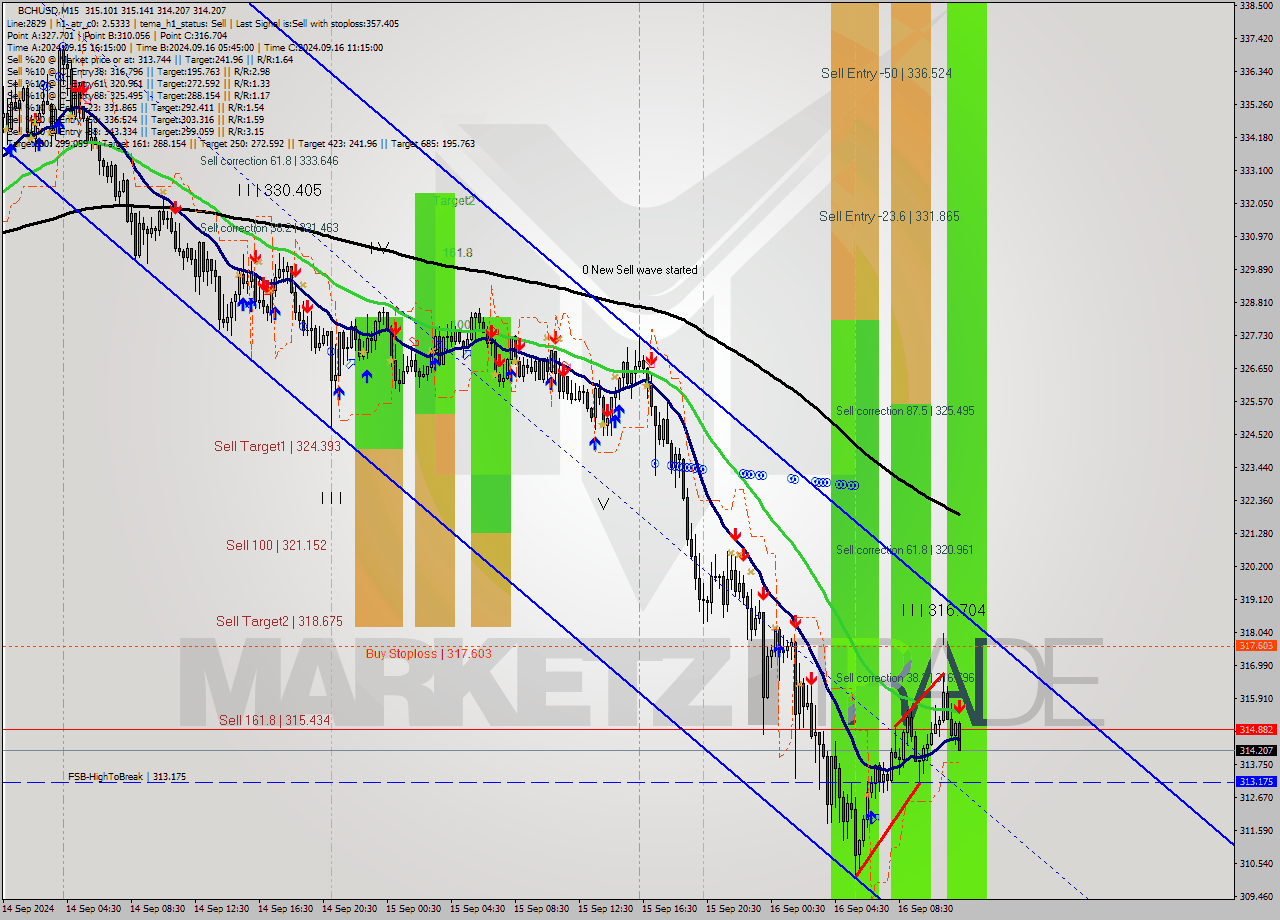Screen dimensions: 1280x920
Task: Click the 309.460 price axis value
Action: point(1255,896)
